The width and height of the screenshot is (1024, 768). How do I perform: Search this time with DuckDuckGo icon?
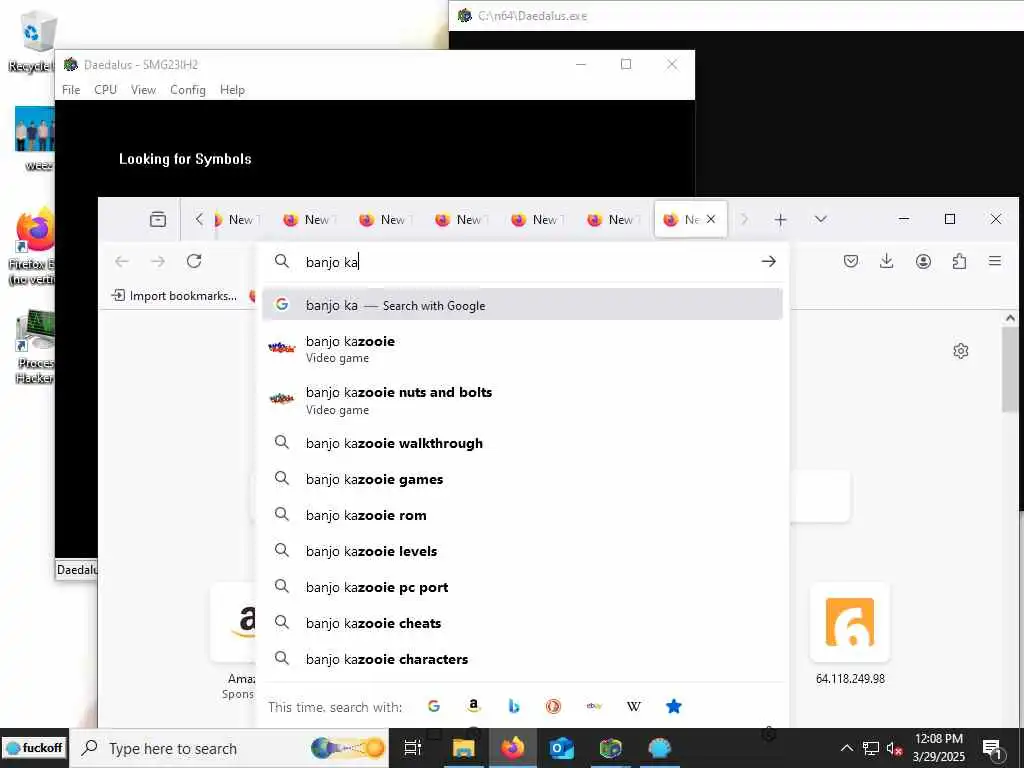[x=553, y=706]
